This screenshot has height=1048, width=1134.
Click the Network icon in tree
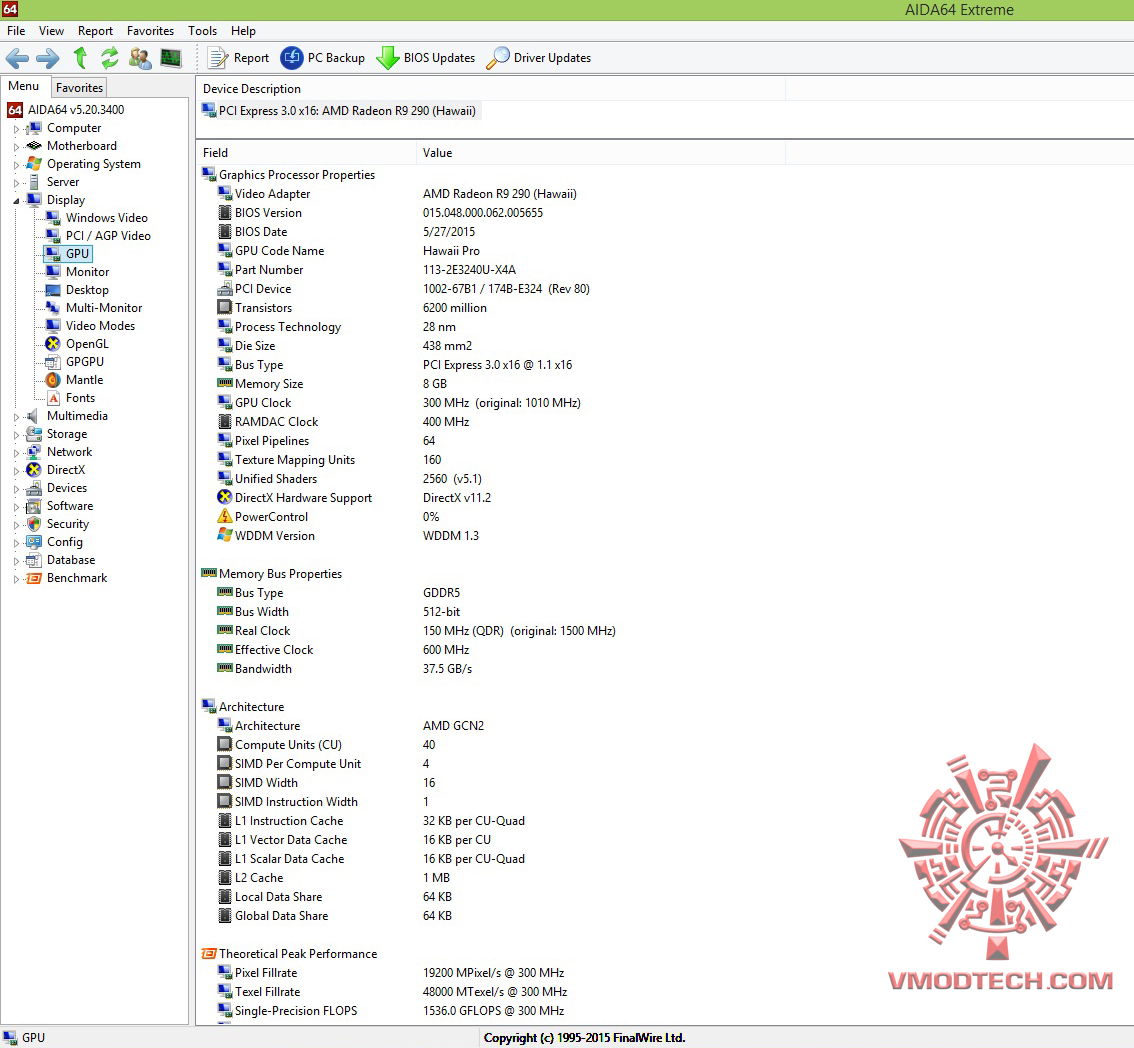tap(34, 452)
